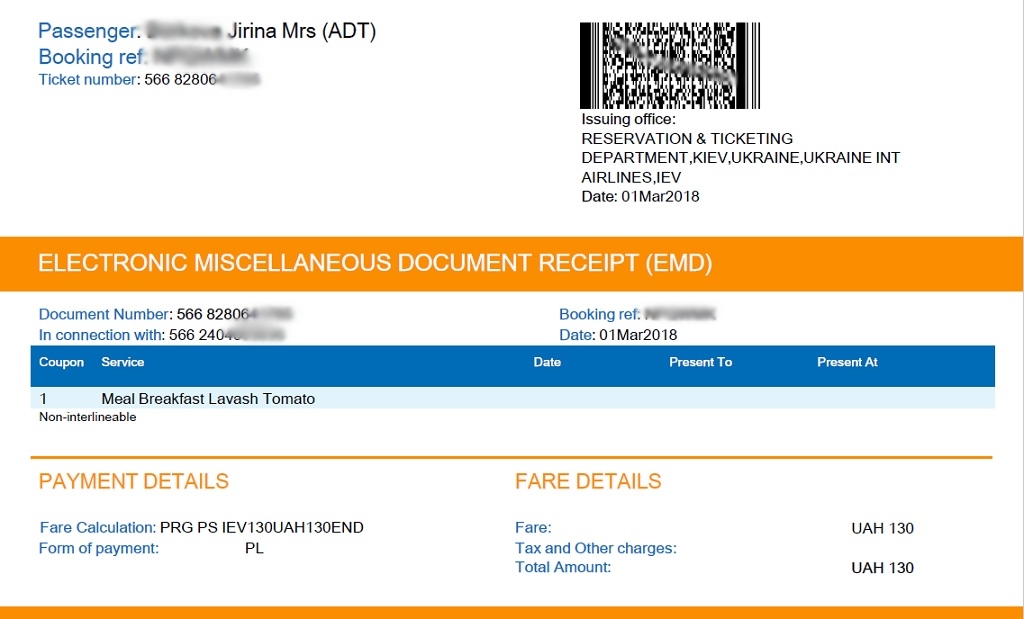Select the Ticket number text
The width and height of the screenshot is (1024, 619).
149,80
